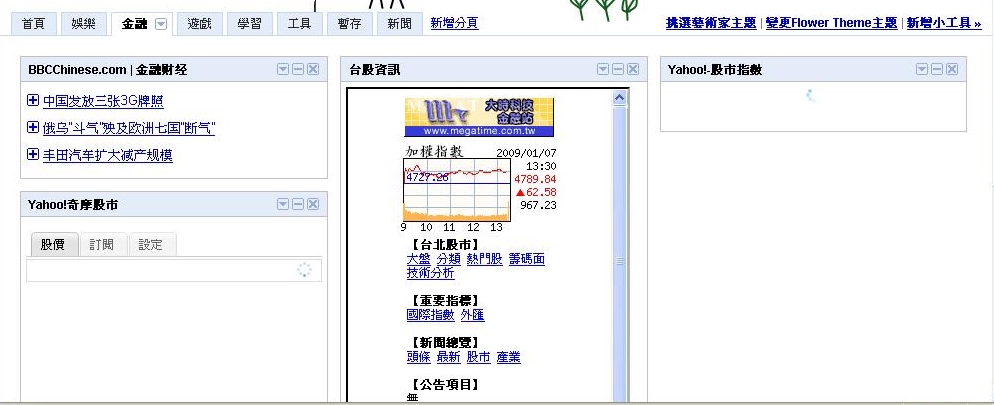Expand the 俄乌"斗气" news item
Viewport: 994px width, 405px height.
(33, 127)
